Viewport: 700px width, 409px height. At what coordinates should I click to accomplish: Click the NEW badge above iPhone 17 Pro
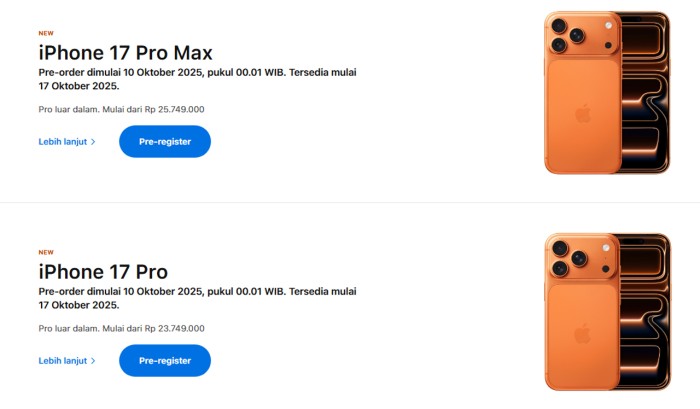coord(46,252)
